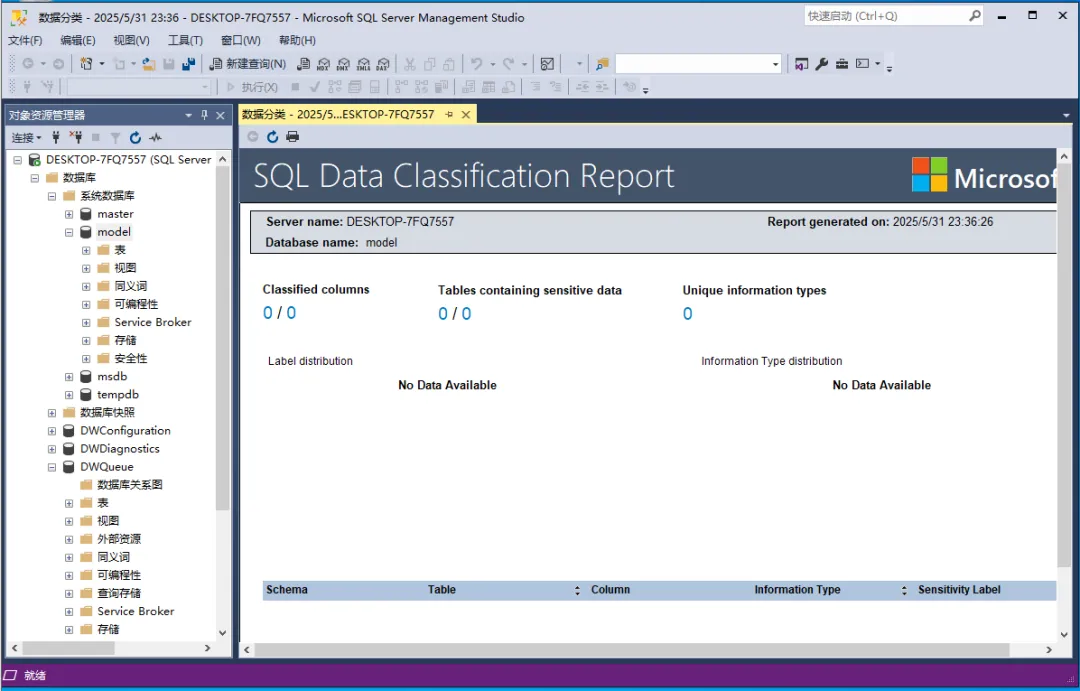Click the Object Explorer vertical scrollbar
The image size is (1080, 691).
pos(222,338)
